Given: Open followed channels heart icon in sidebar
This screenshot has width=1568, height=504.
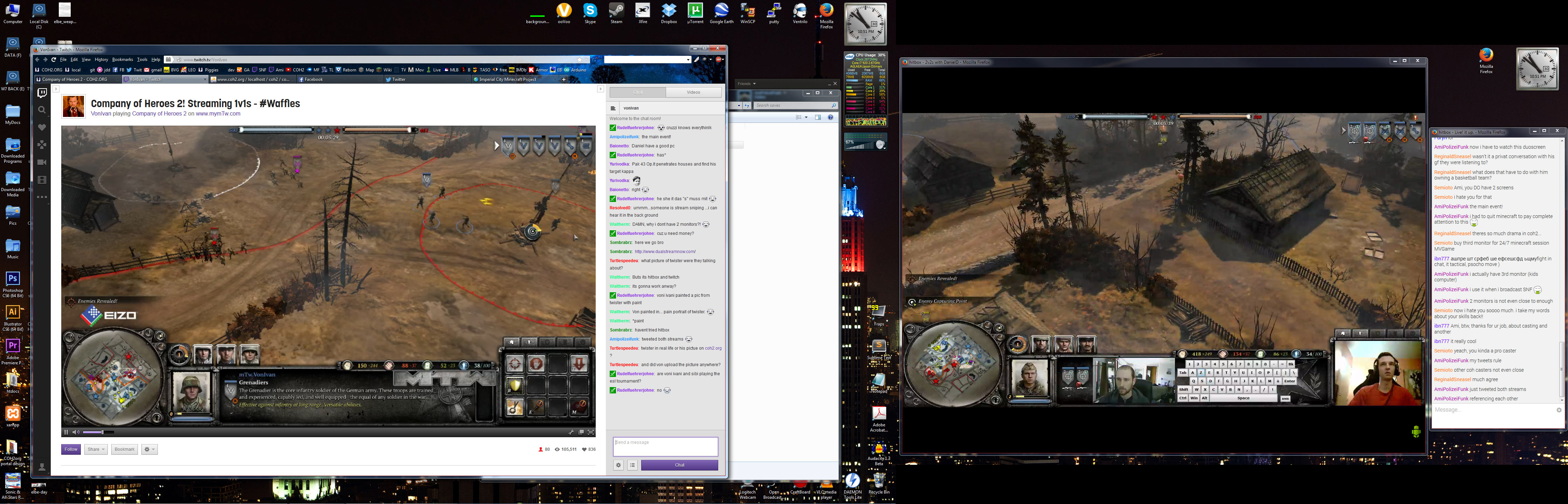Looking at the screenshot, I should pyautogui.click(x=42, y=127).
